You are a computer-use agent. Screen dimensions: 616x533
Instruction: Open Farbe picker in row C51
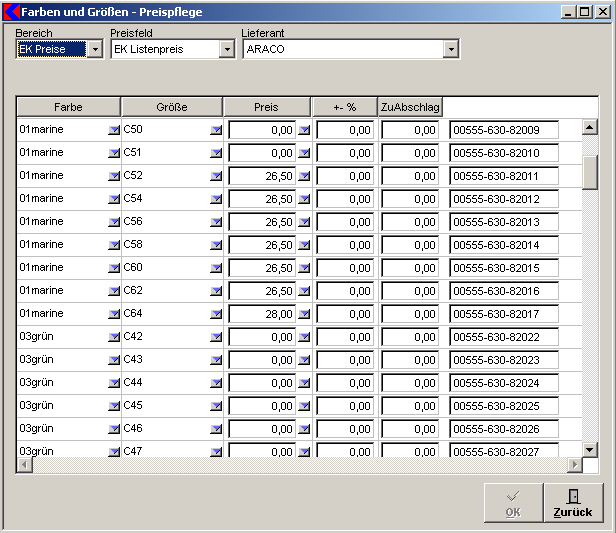tap(114, 153)
